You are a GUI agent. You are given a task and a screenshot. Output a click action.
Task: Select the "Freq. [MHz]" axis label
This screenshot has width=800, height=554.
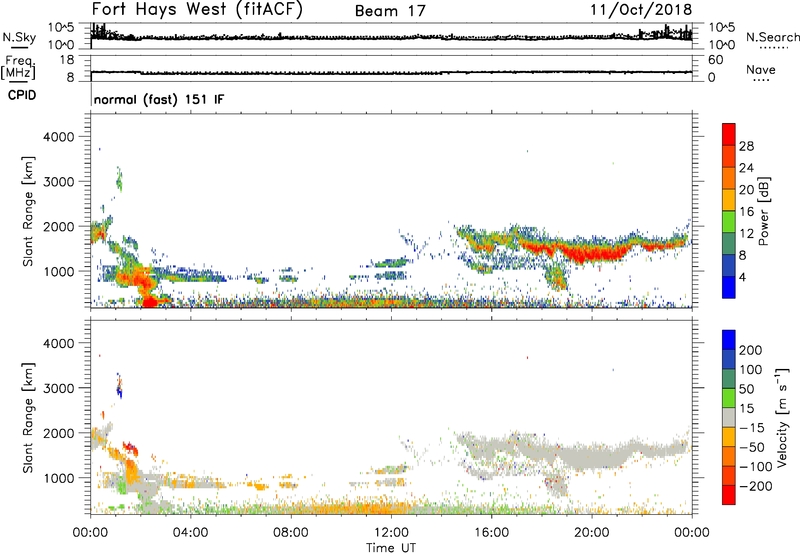coord(19,67)
